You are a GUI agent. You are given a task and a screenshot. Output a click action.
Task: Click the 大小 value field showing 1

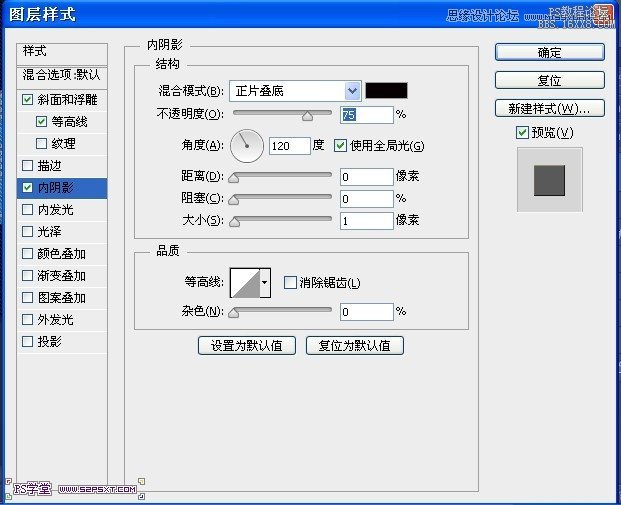pyautogui.click(x=367, y=221)
